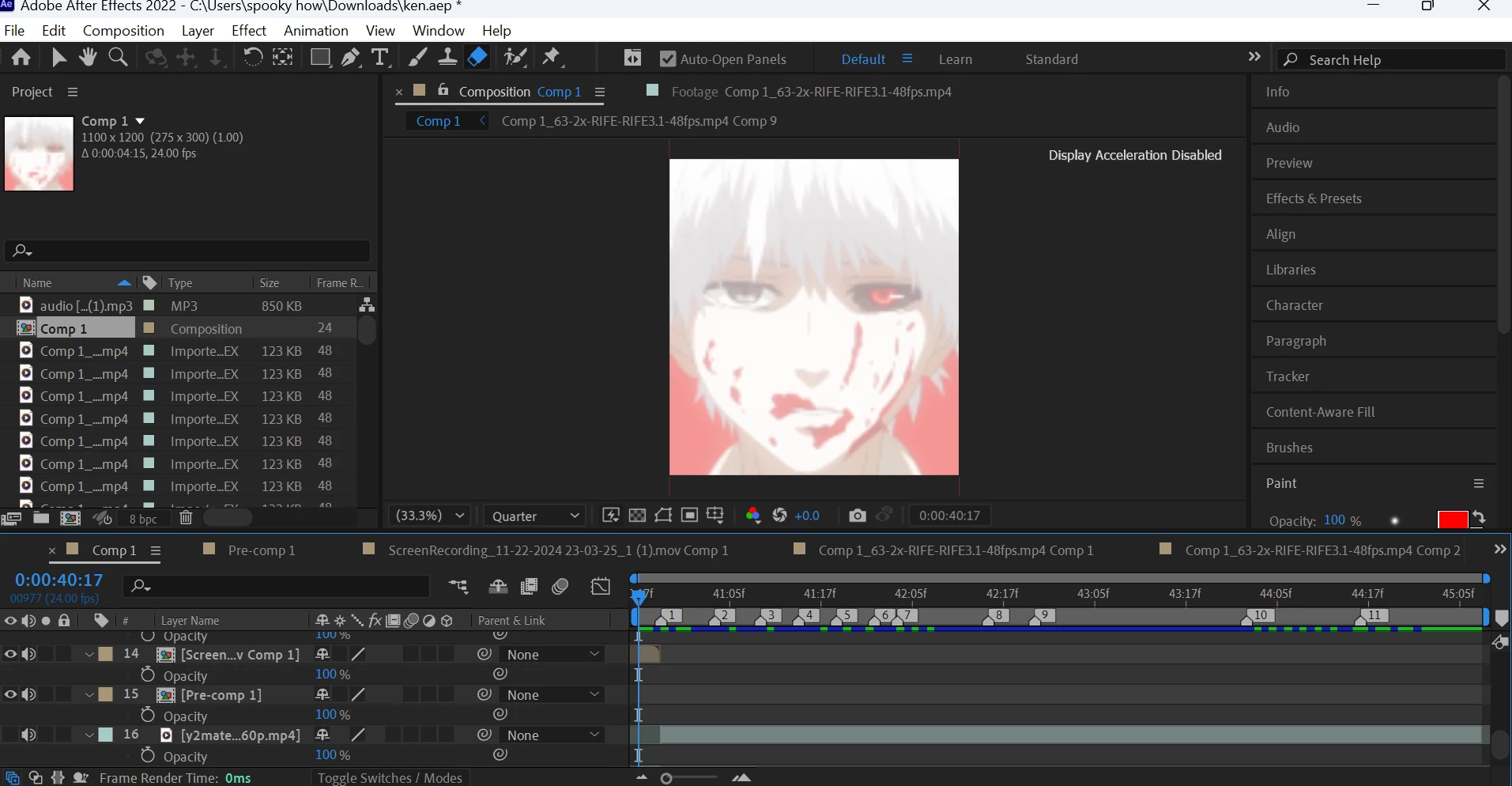Mute audio of Pre-comp 1 layer

(28, 694)
